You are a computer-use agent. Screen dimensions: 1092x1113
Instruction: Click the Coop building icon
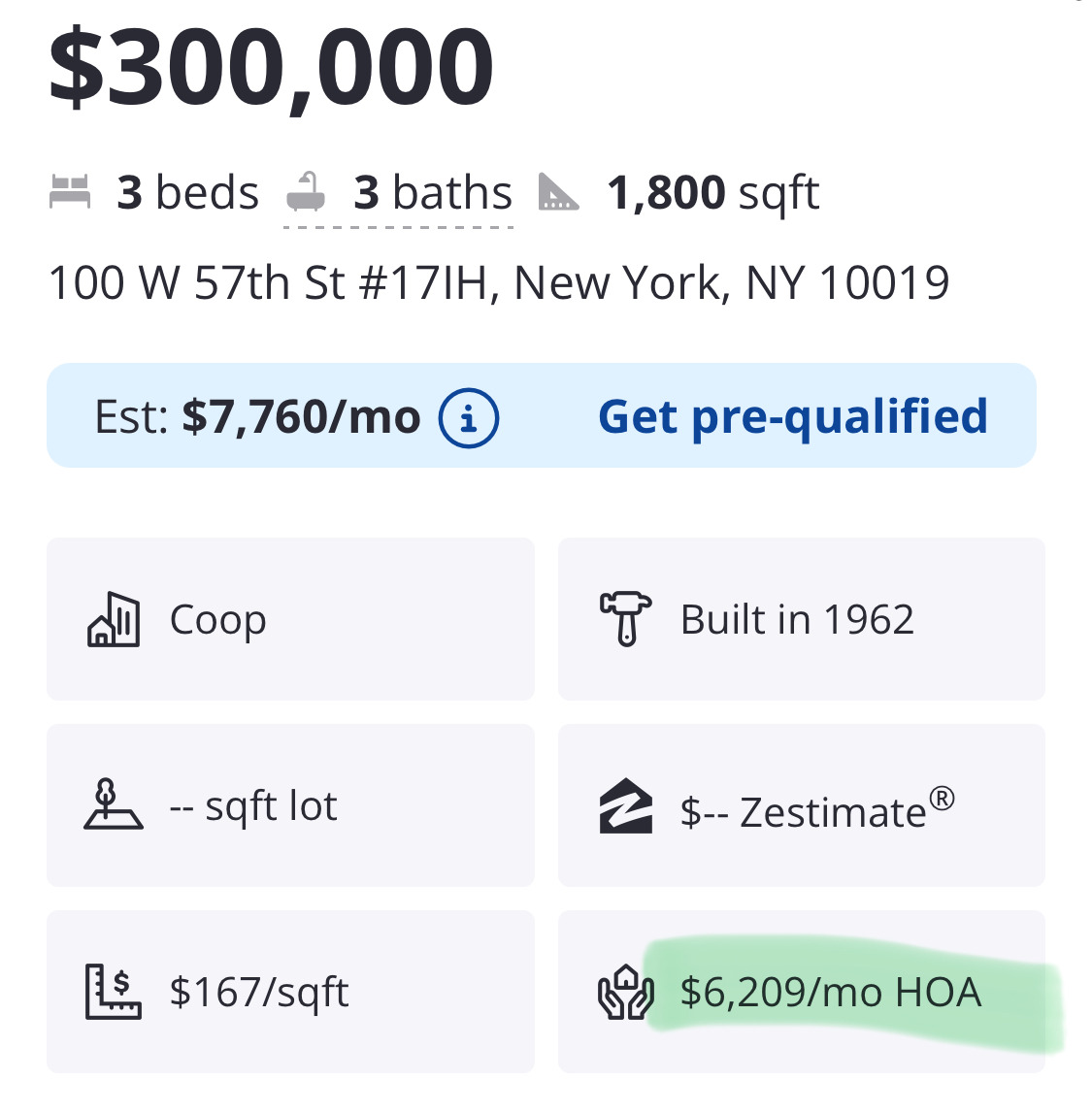click(114, 619)
